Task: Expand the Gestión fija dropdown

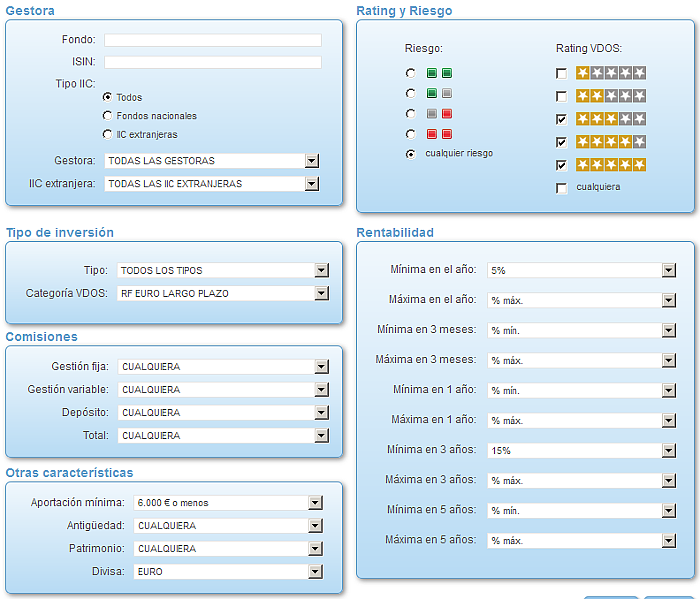Action: [x=224, y=367]
